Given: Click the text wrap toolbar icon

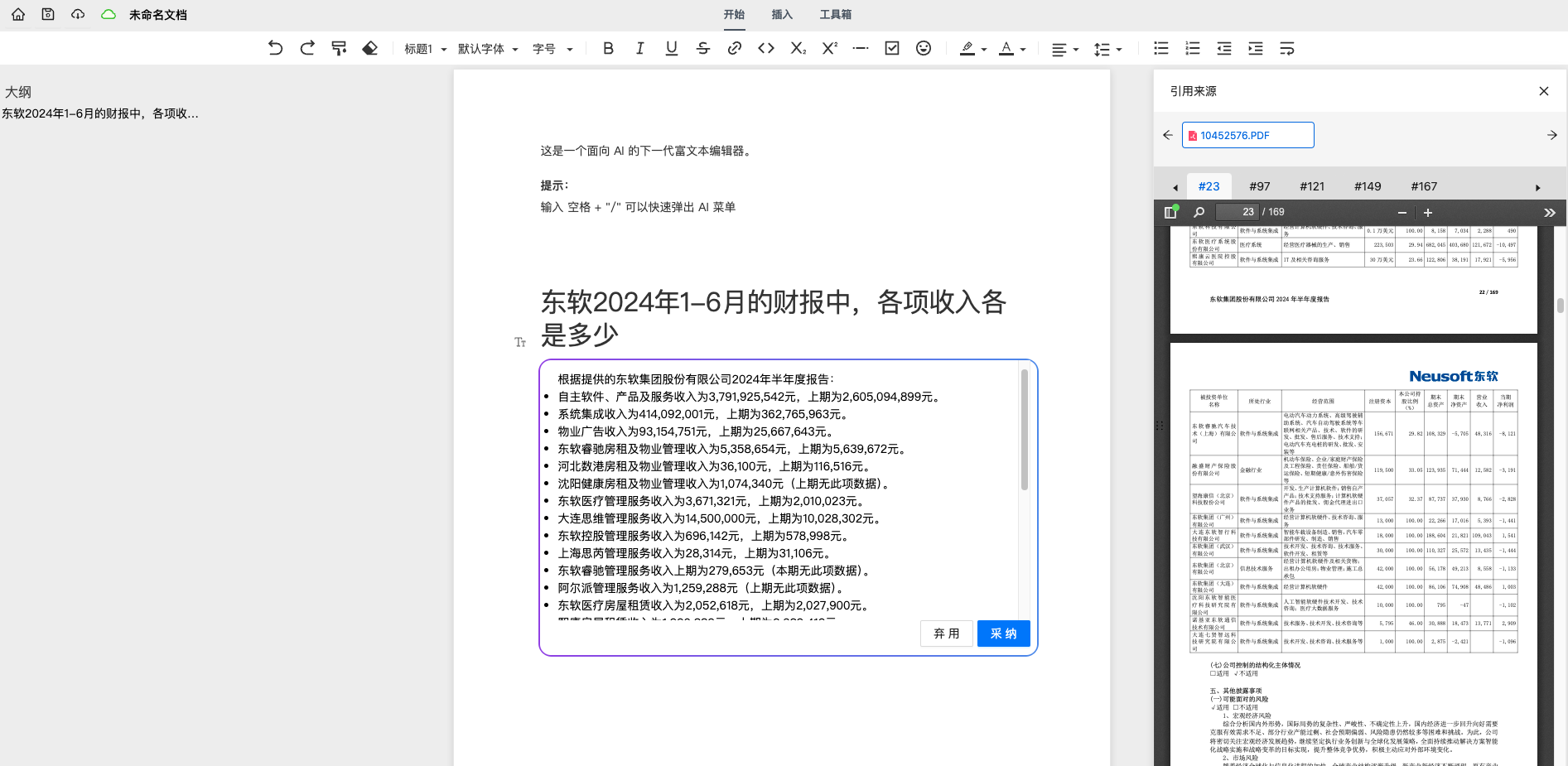Looking at the screenshot, I should click(x=1287, y=48).
